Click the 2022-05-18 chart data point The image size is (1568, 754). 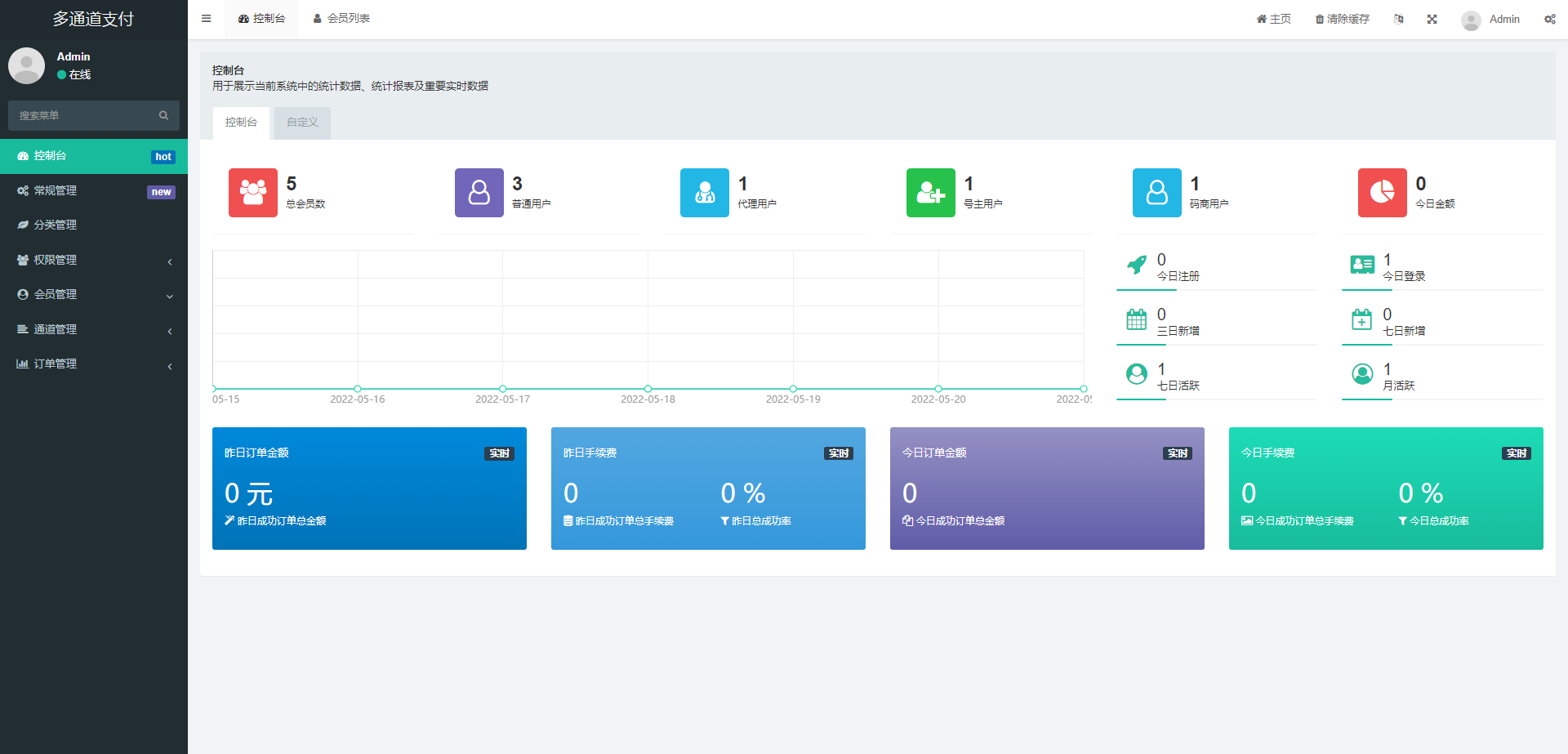click(648, 389)
